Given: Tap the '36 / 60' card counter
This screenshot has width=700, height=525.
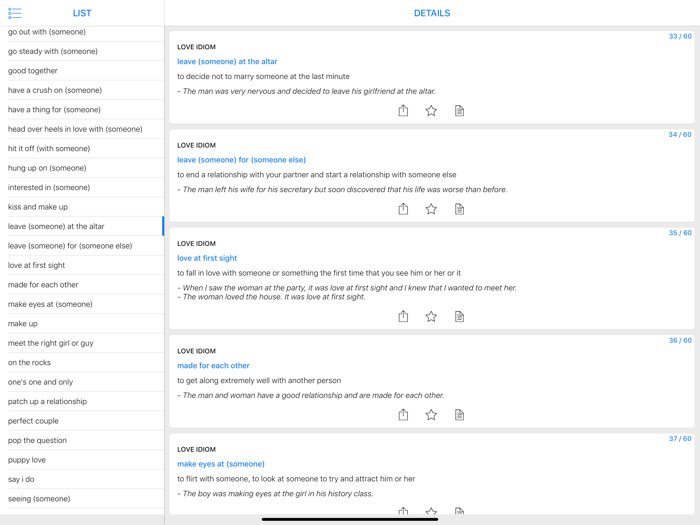Looking at the screenshot, I should [x=680, y=340].
